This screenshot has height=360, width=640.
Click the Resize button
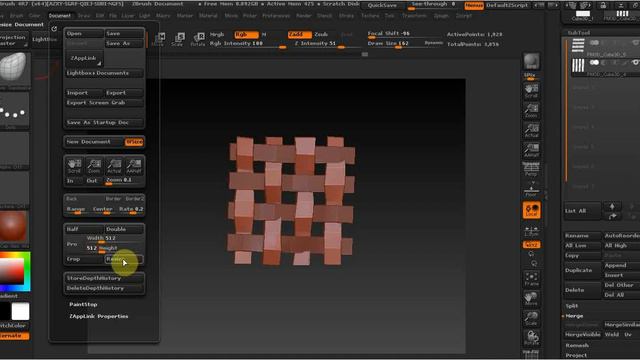click(x=124, y=259)
